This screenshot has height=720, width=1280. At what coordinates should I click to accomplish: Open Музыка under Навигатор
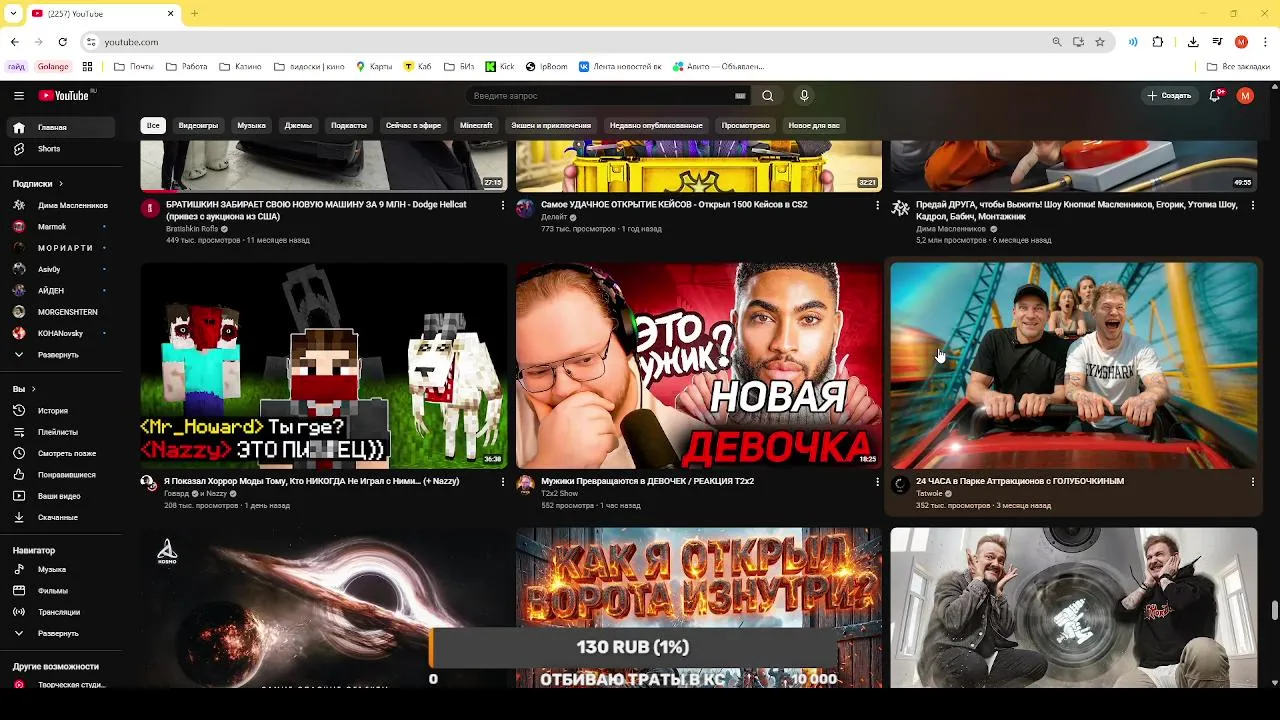[x=62, y=570]
